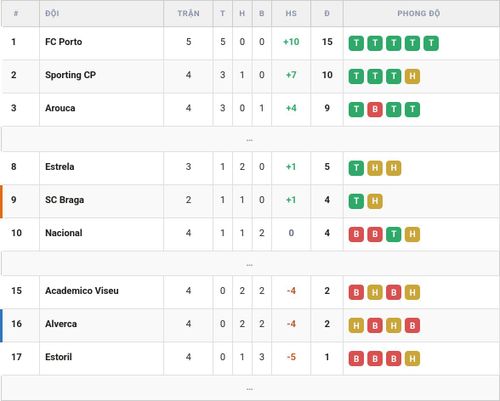Image resolution: width=500 pixels, height=401 pixels.
Task: Open the FC Porto team link
Action: pos(64,42)
